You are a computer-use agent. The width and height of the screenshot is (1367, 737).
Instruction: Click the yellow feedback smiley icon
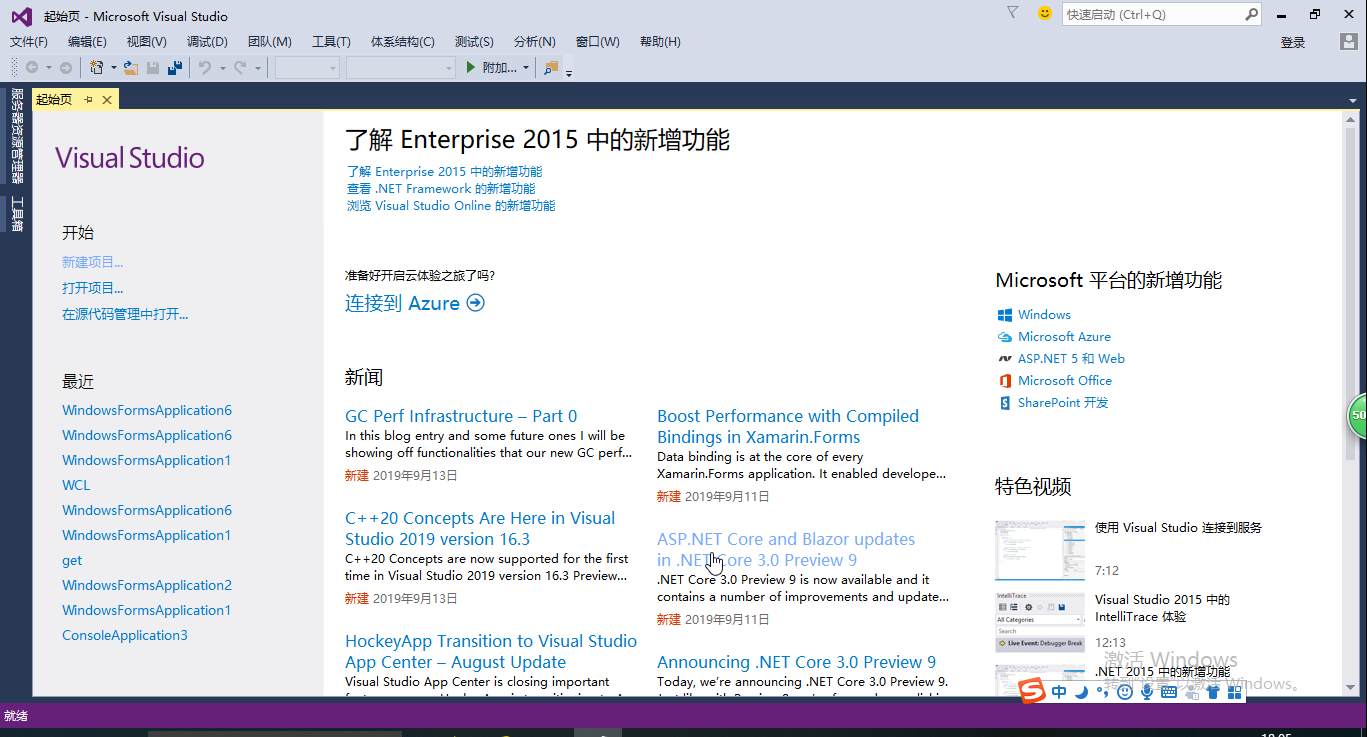1045,13
